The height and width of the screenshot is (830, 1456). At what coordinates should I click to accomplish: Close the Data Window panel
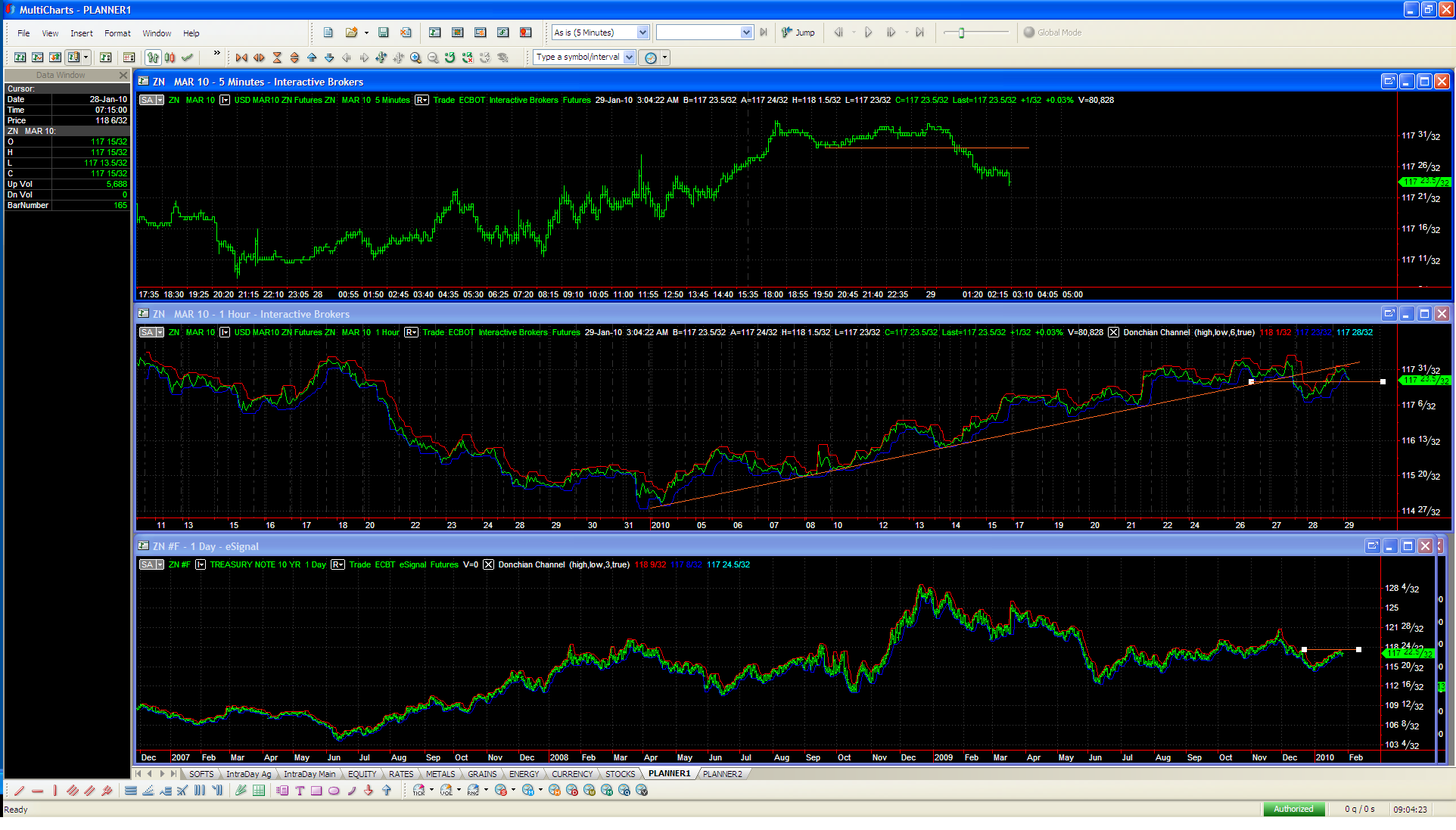tap(123, 75)
